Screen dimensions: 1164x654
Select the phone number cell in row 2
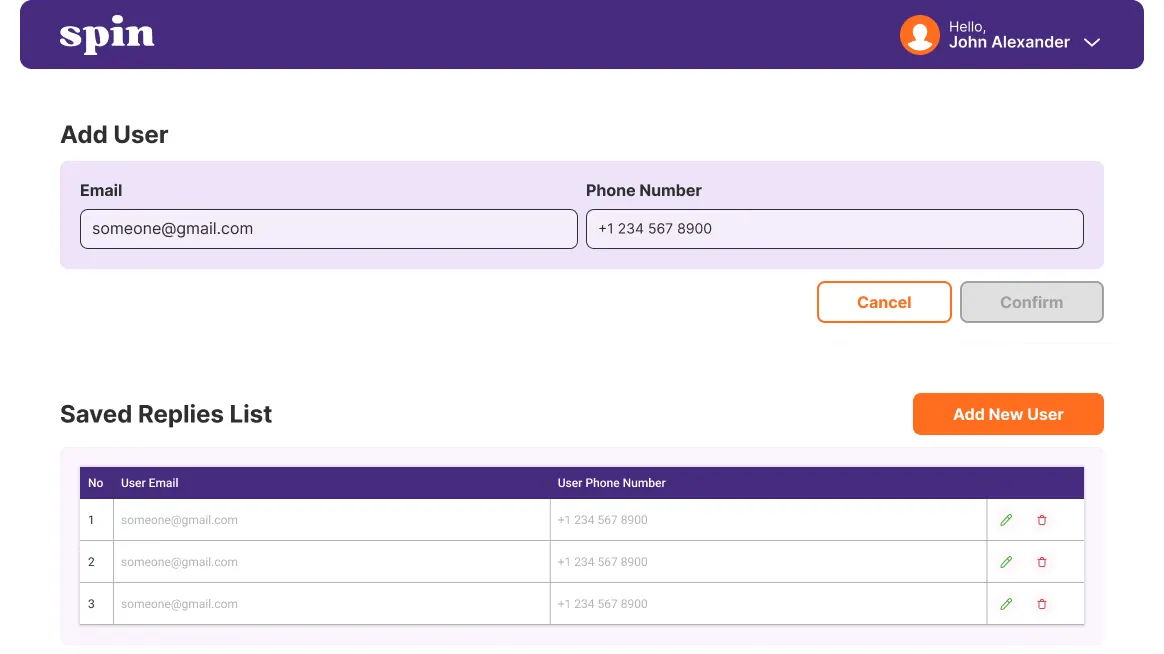pos(768,562)
